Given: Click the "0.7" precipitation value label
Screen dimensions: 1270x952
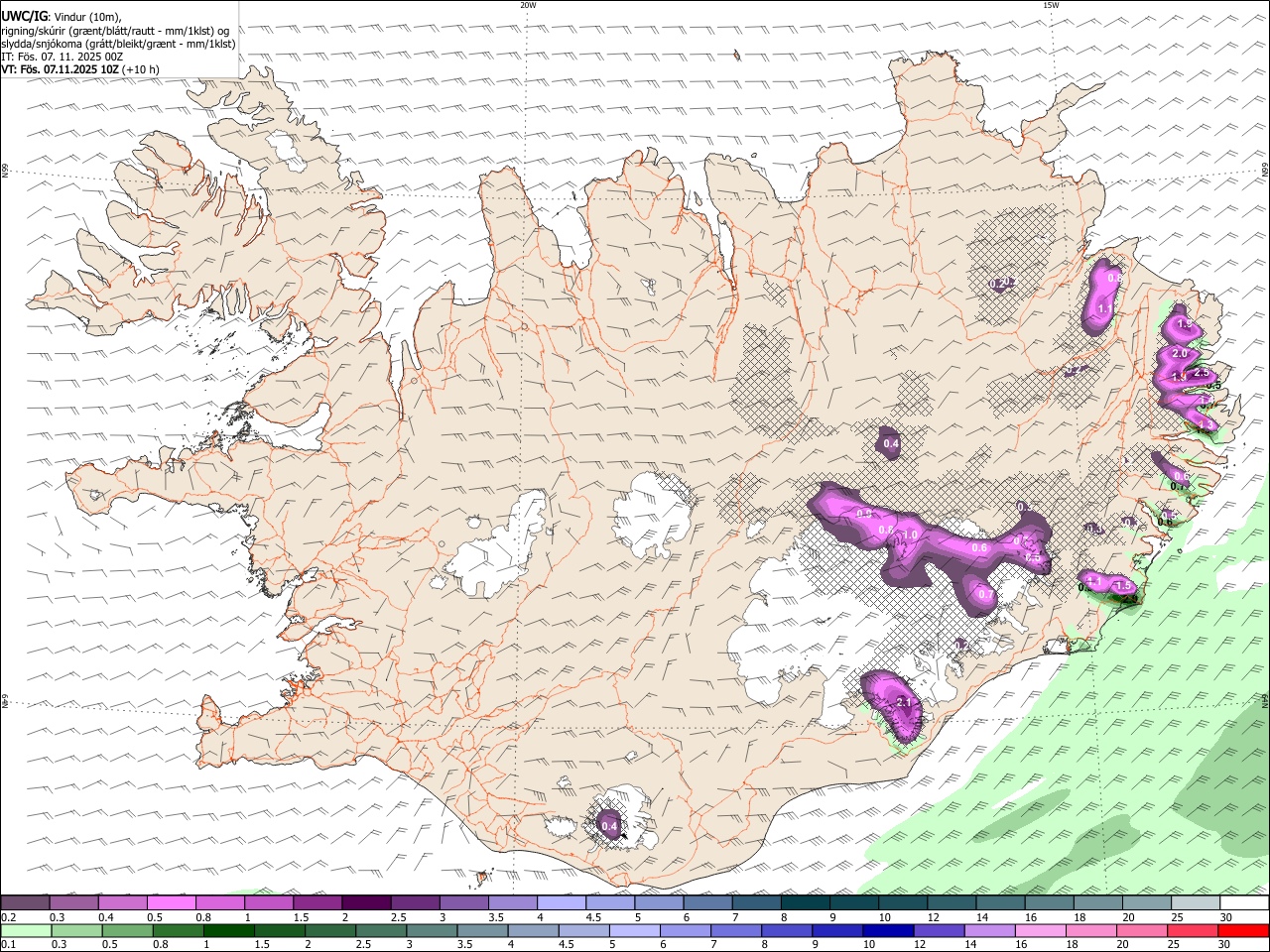Looking at the screenshot, I should tap(986, 594).
